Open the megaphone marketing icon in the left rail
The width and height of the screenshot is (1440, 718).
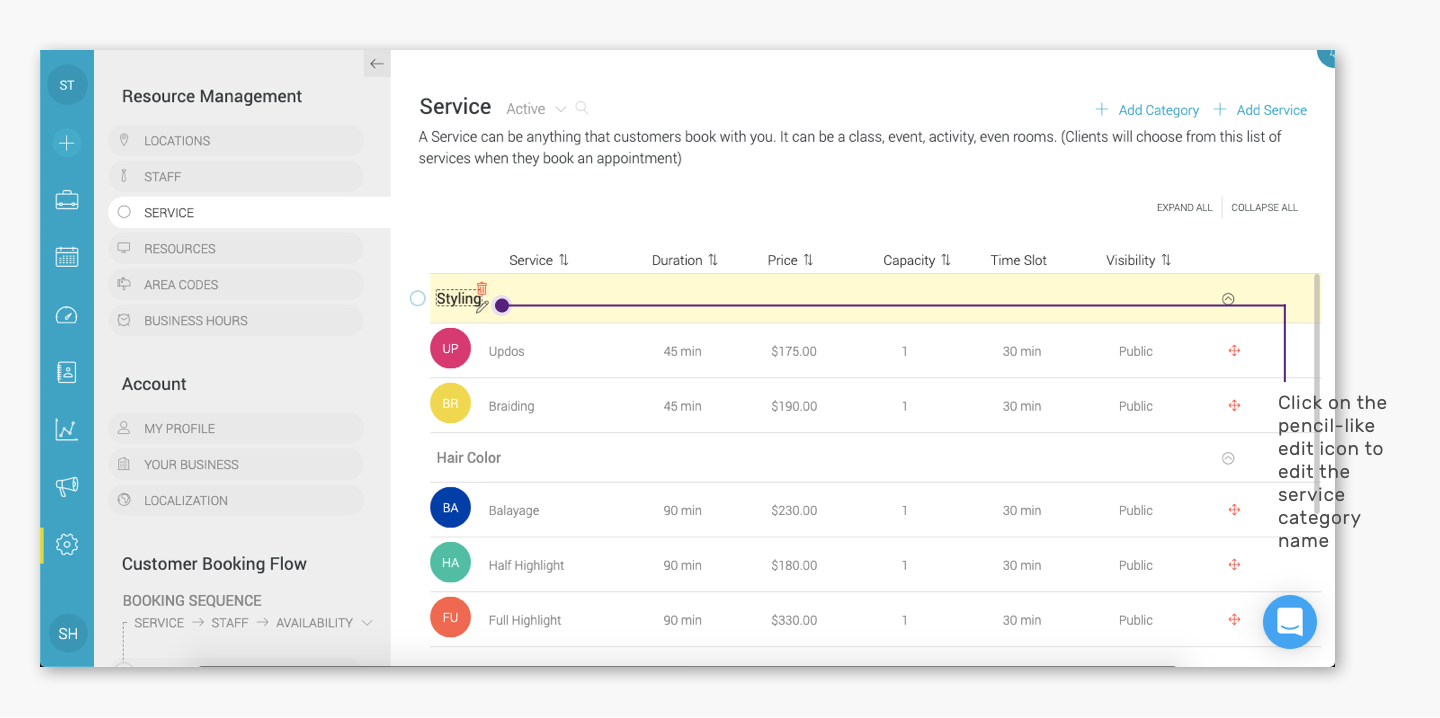[67, 487]
